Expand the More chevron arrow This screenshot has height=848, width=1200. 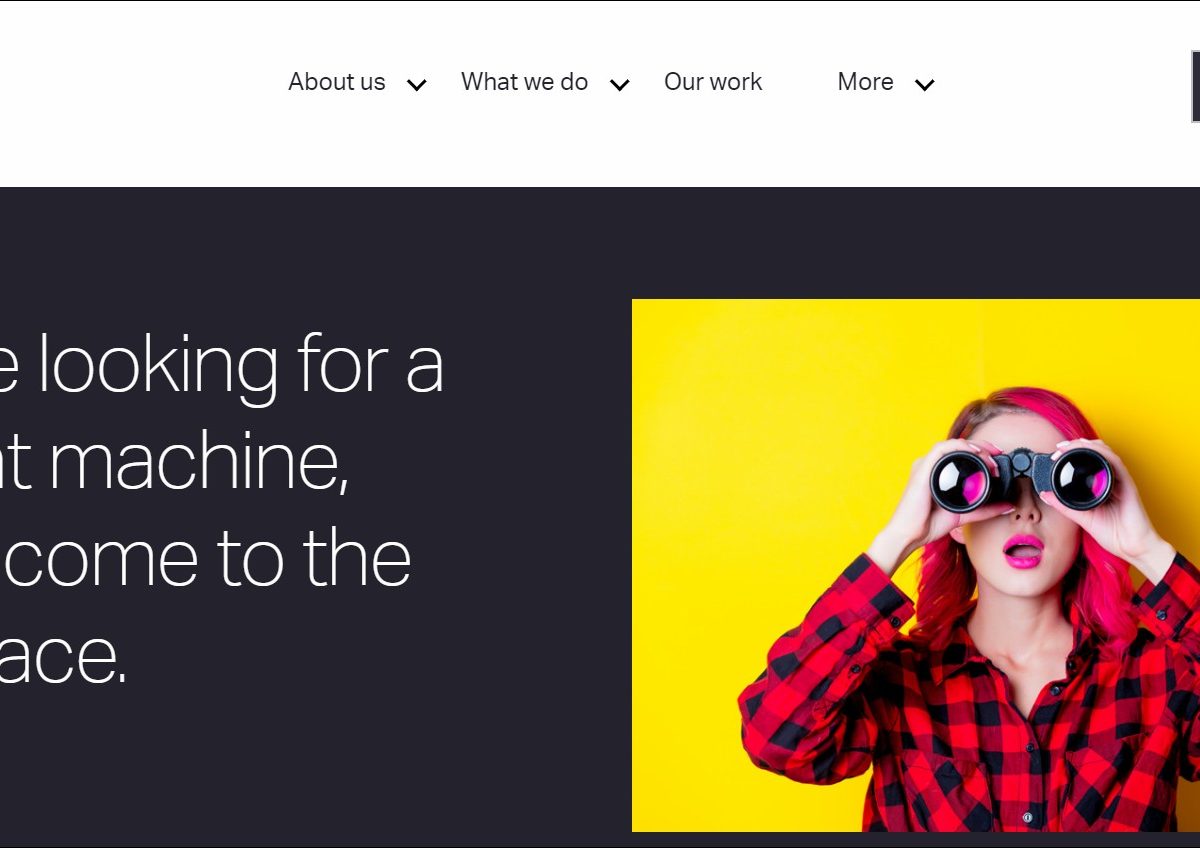(x=925, y=85)
